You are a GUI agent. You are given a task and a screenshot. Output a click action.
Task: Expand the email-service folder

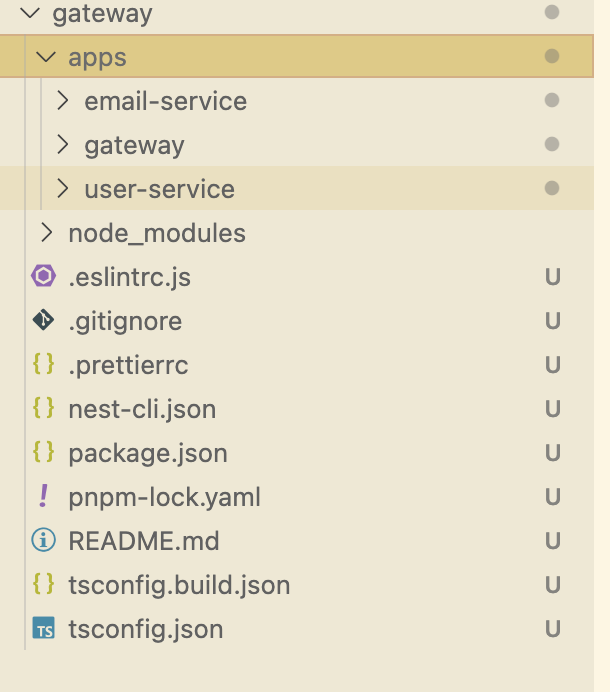63,101
